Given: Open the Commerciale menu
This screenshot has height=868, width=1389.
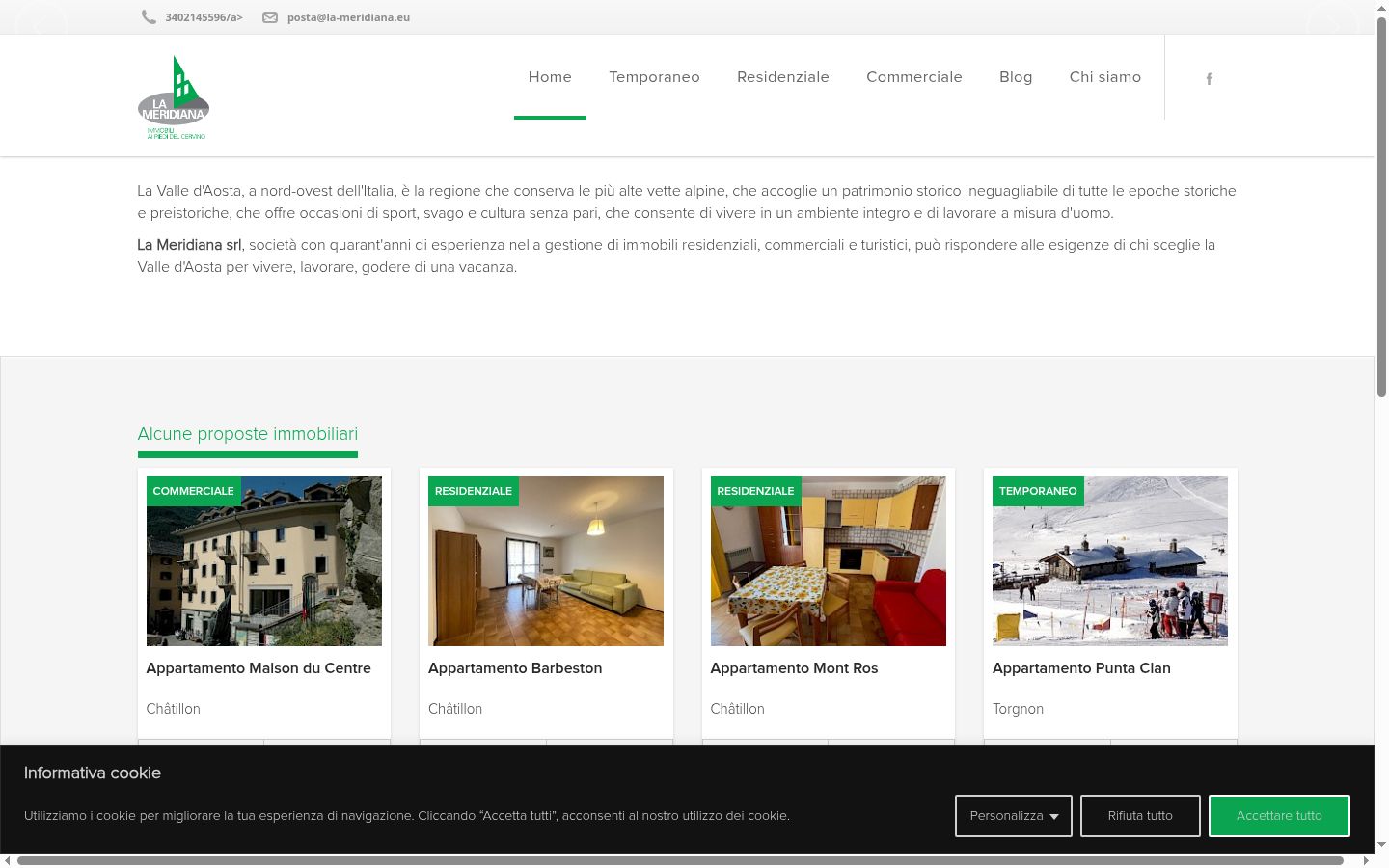Looking at the screenshot, I should 914,77.
